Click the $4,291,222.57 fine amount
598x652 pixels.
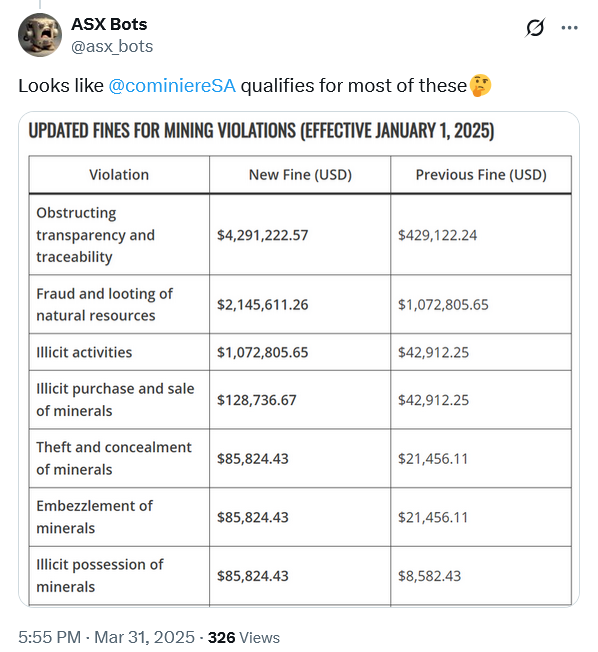[x=262, y=235]
